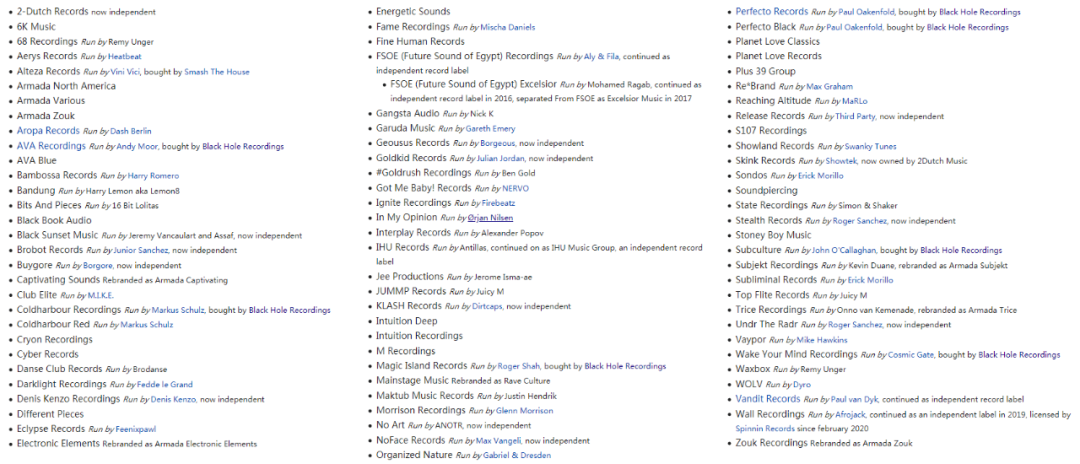The width and height of the screenshot is (1080, 464).
Task: Open the NERVO link
Action: pos(516,188)
